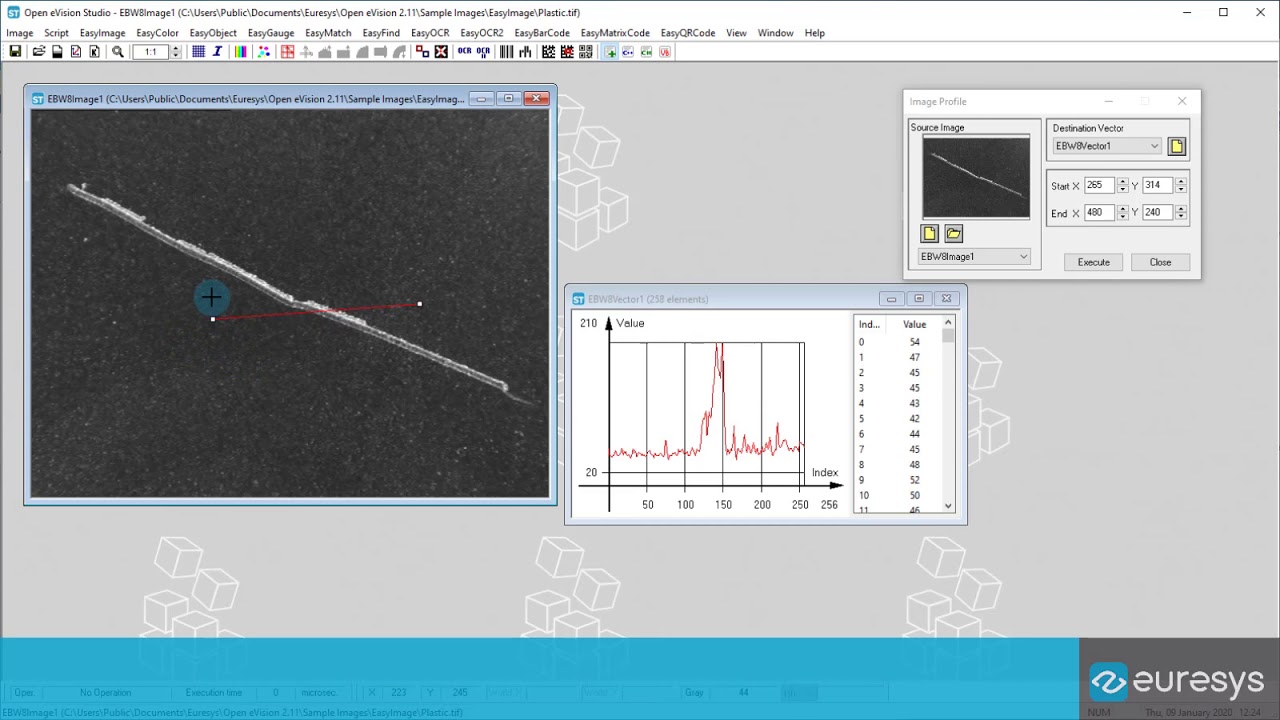Click the red grid gauge toolbar icon

pos(288,51)
